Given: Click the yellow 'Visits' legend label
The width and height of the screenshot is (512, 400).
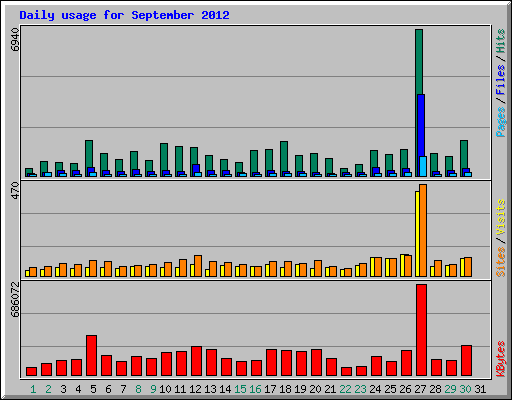Looking at the screenshot, I should click(x=500, y=217).
